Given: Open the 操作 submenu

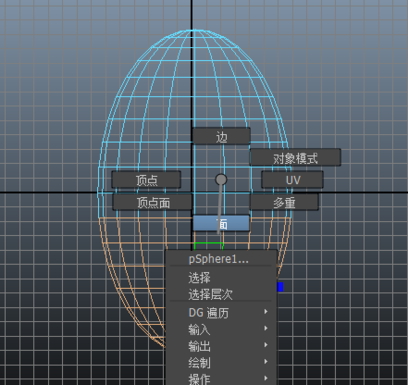Looking at the screenshot, I should 221,378.
